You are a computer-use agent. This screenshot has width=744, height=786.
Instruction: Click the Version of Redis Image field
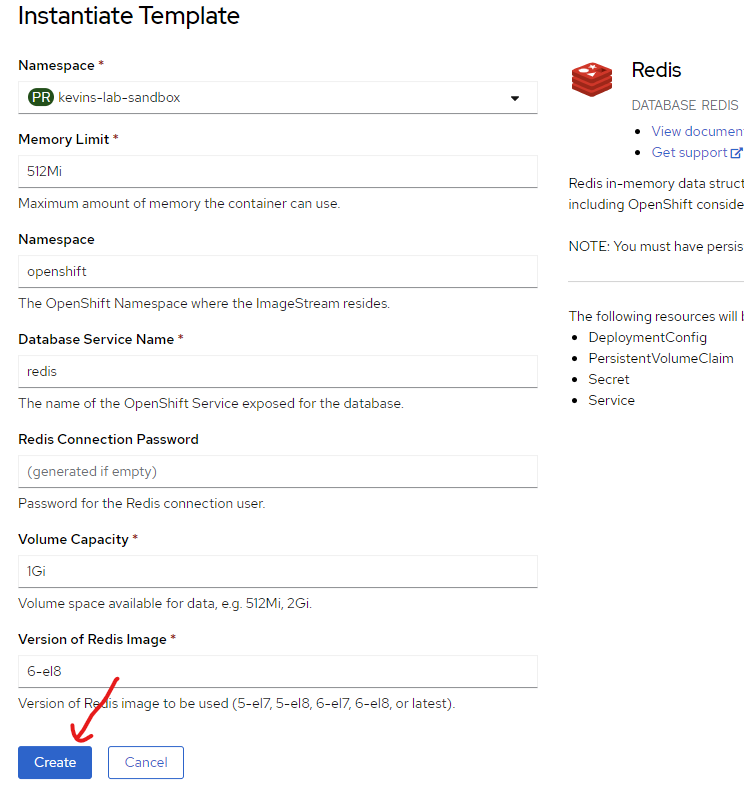click(278, 671)
